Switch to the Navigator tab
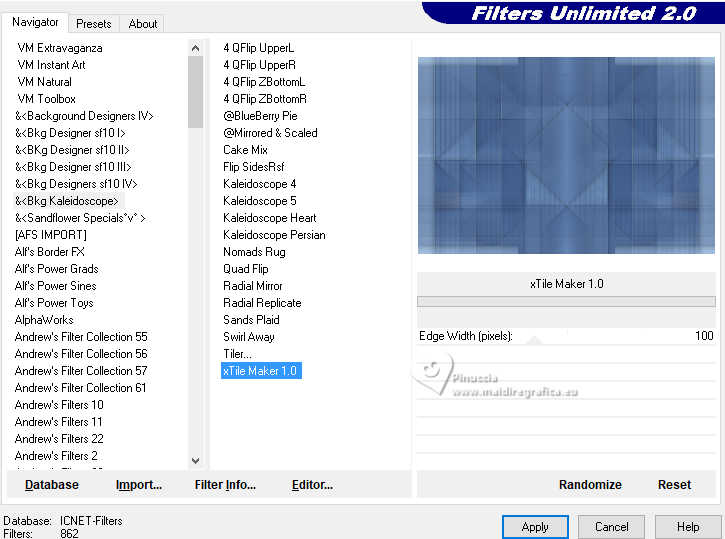The image size is (725, 539). click(35, 22)
